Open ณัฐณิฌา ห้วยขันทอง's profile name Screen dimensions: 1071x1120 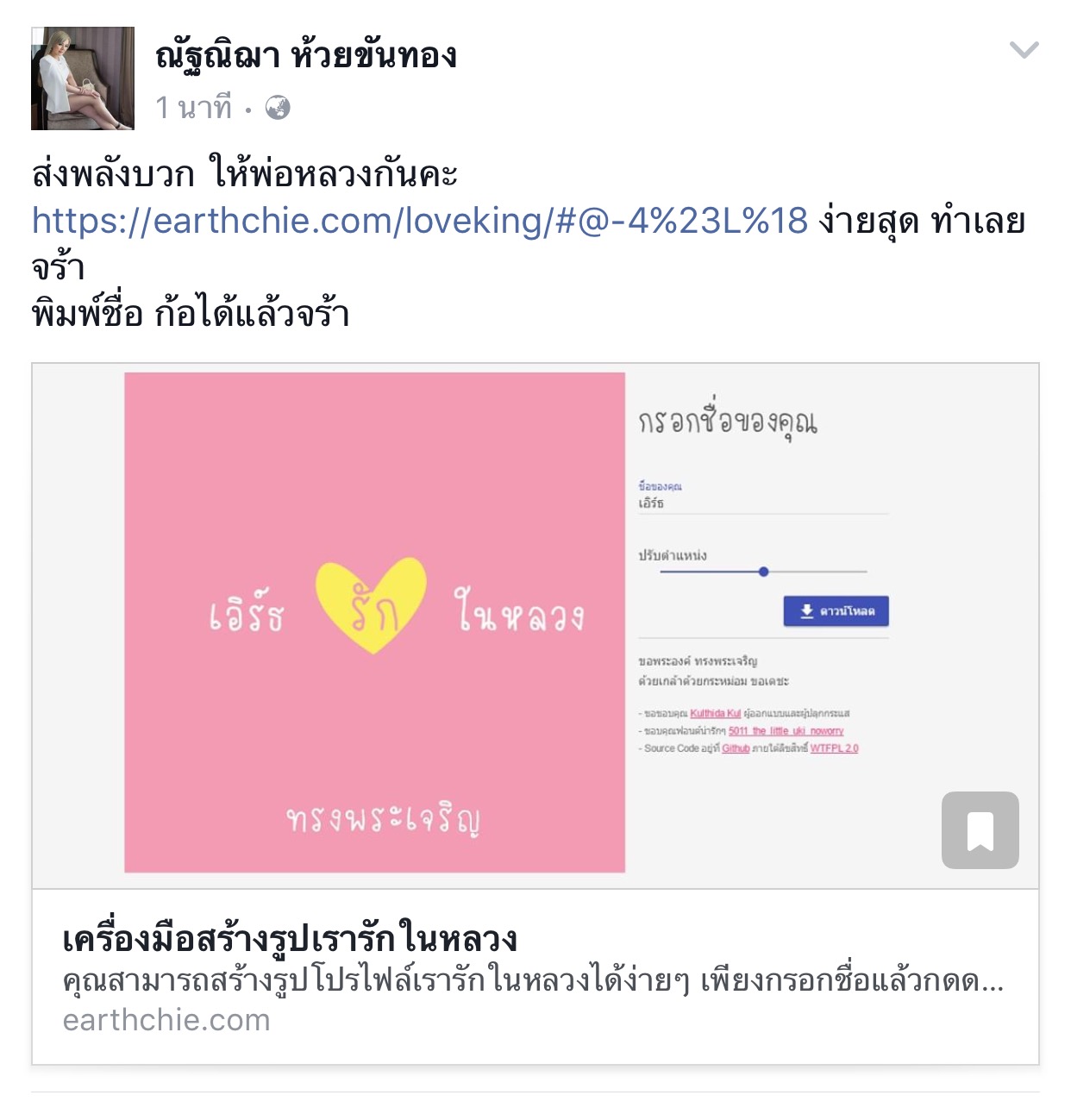click(x=306, y=56)
